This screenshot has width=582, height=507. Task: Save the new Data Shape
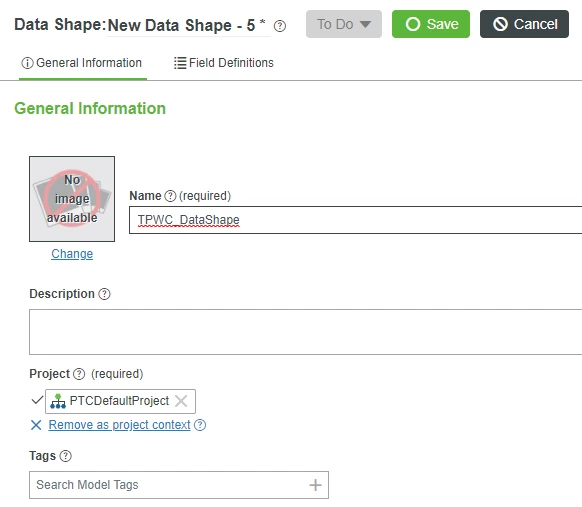(x=431, y=24)
